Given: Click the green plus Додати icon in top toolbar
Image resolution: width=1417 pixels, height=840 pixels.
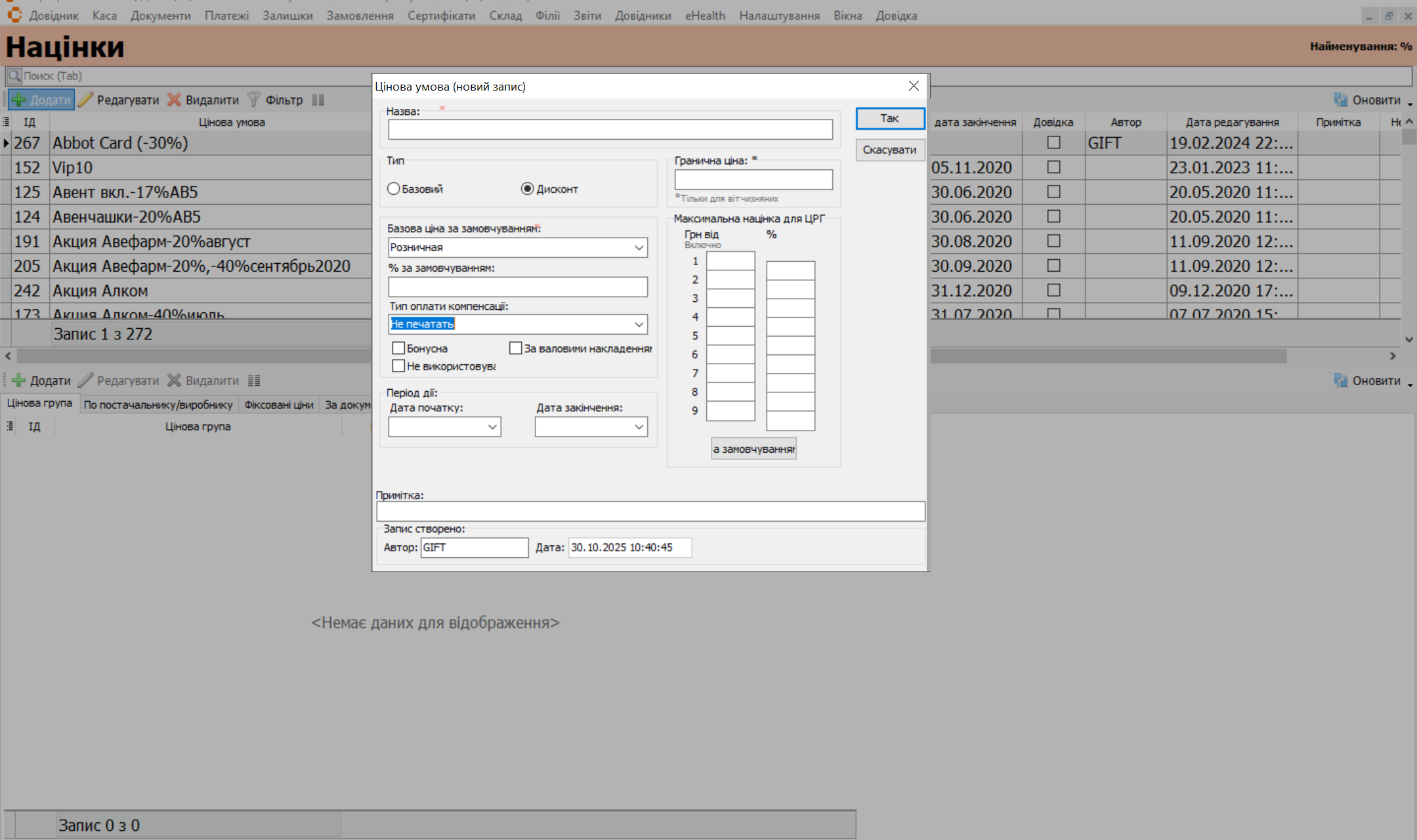Looking at the screenshot, I should point(19,100).
